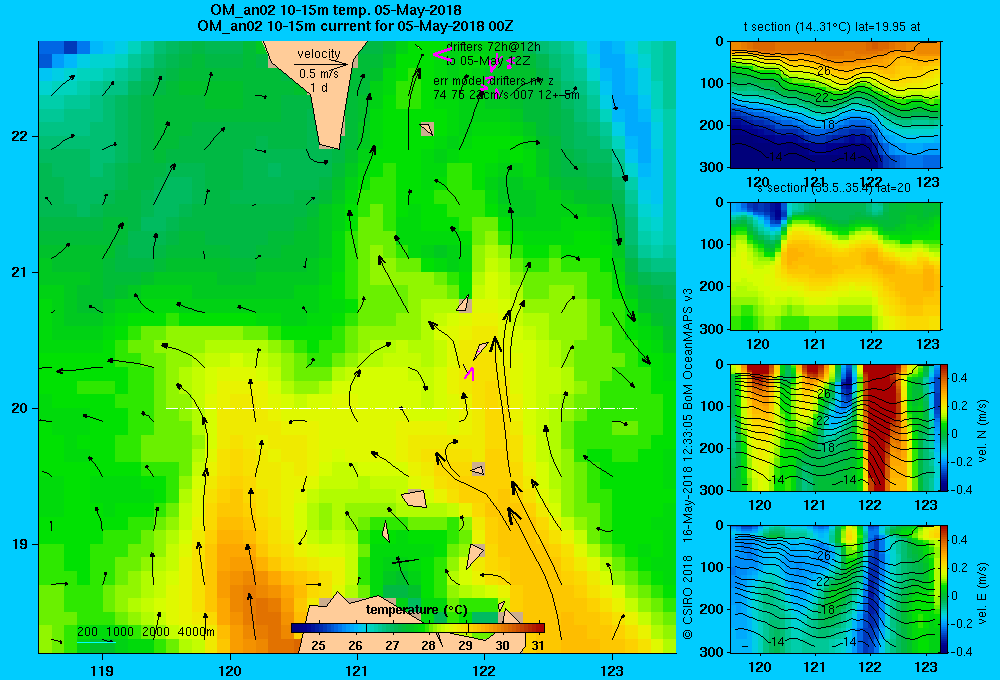This screenshot has height=680, width=1000.
Task: Click the latitude '22' tick label on main map
Action: [19, 136]
